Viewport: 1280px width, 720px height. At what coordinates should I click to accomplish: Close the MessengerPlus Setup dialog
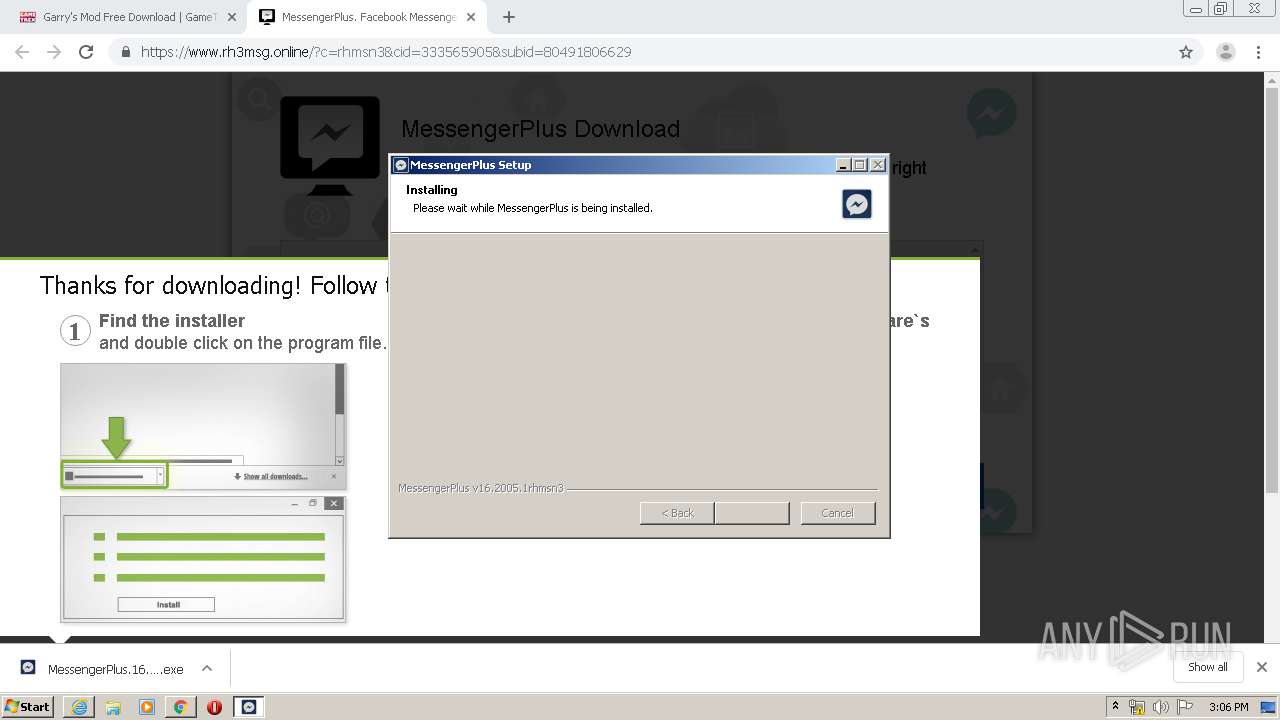pyautogui.click(x=878, y=165)
